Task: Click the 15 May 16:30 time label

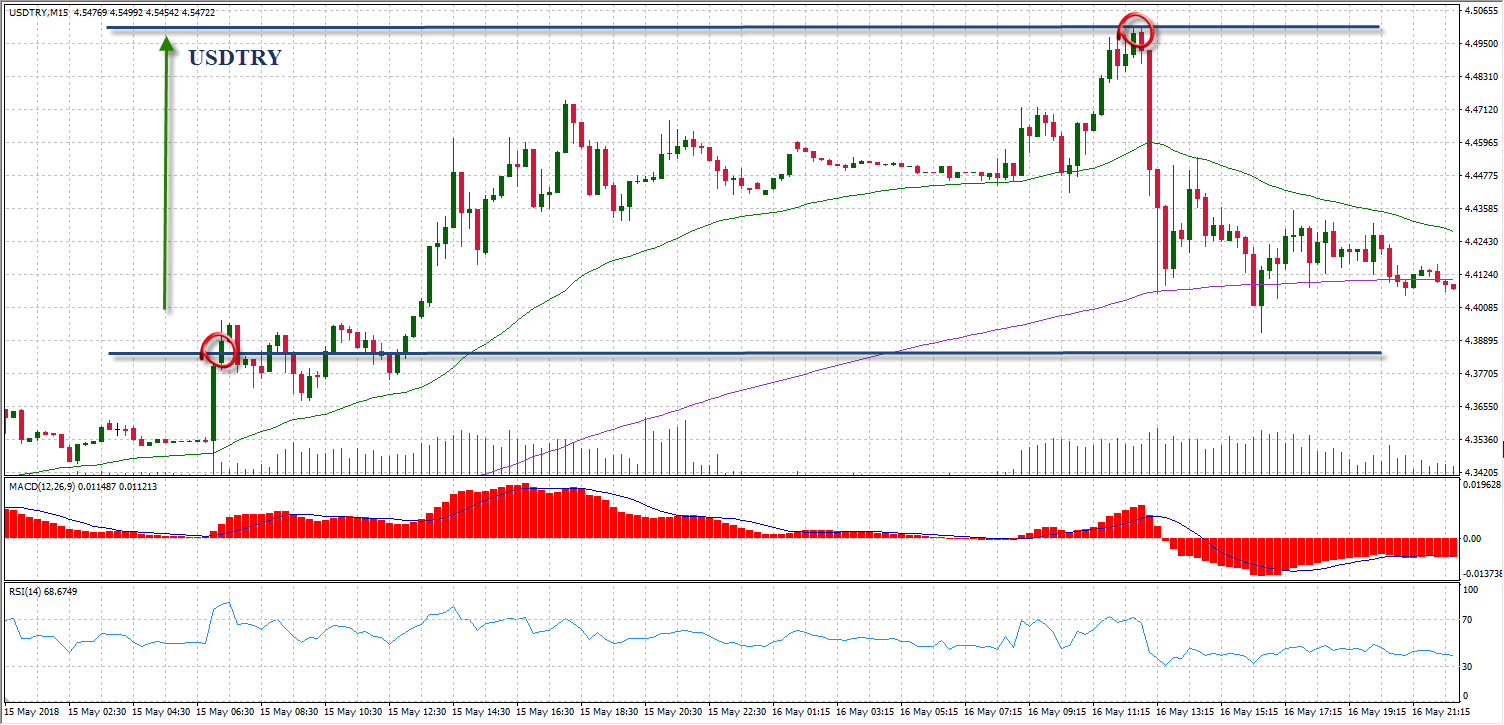Action: [x=545, y=712]
